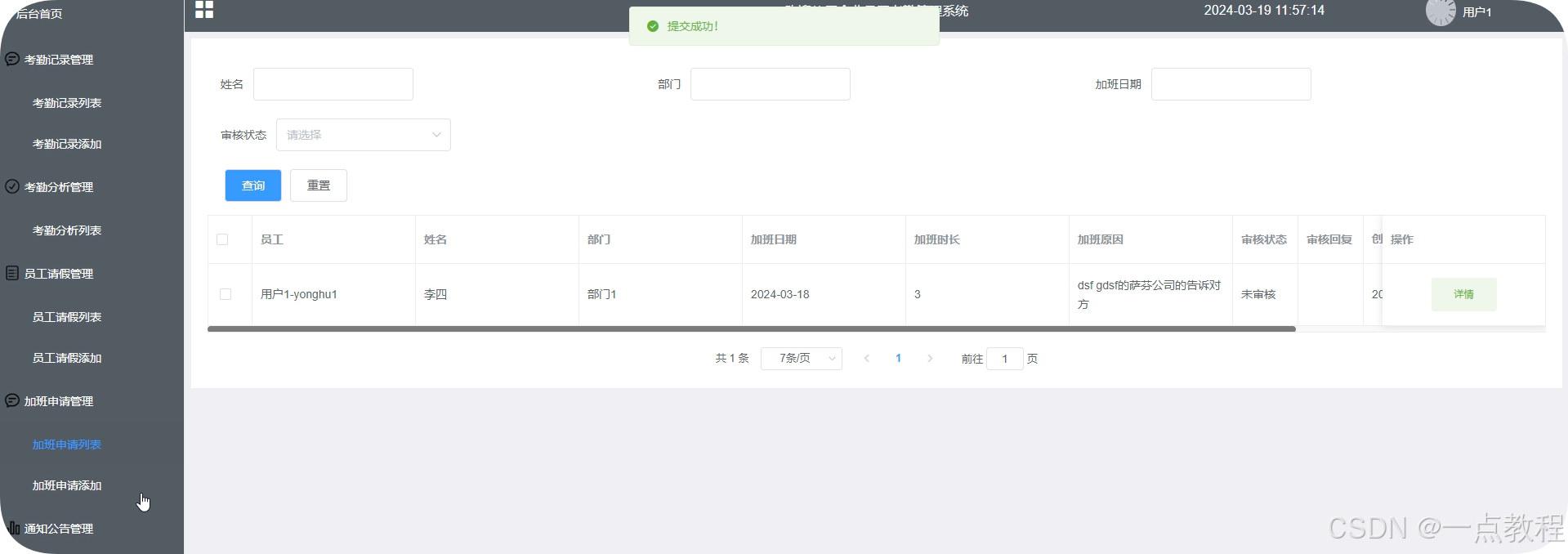Click the grid menu icon in header
This screenshot has width=1568, height=554.
click(x=204, y=9)
